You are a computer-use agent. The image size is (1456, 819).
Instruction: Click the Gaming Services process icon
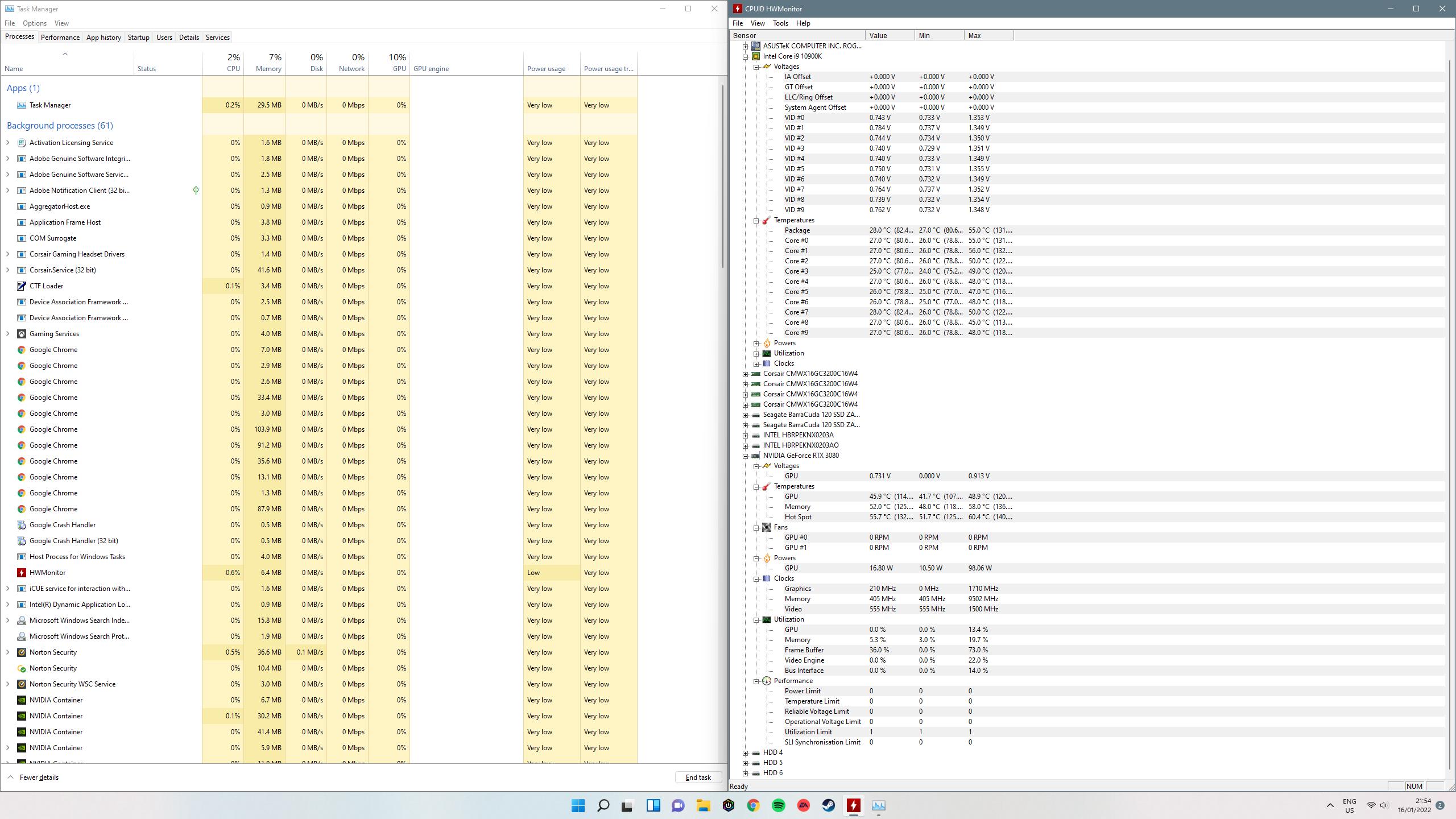pyautogui.click(x=22, y=334)
